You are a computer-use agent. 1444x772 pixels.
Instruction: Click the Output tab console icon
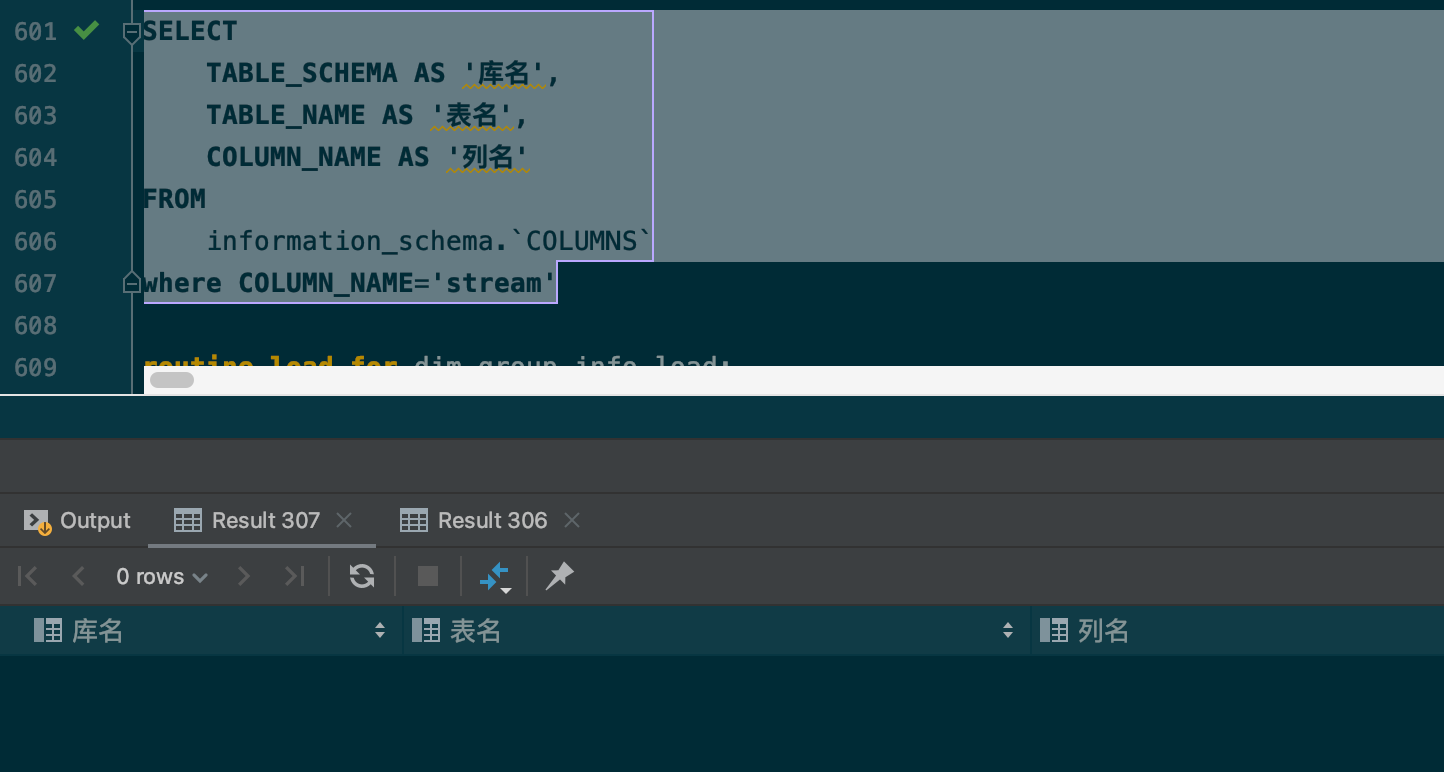coord(37,521)
